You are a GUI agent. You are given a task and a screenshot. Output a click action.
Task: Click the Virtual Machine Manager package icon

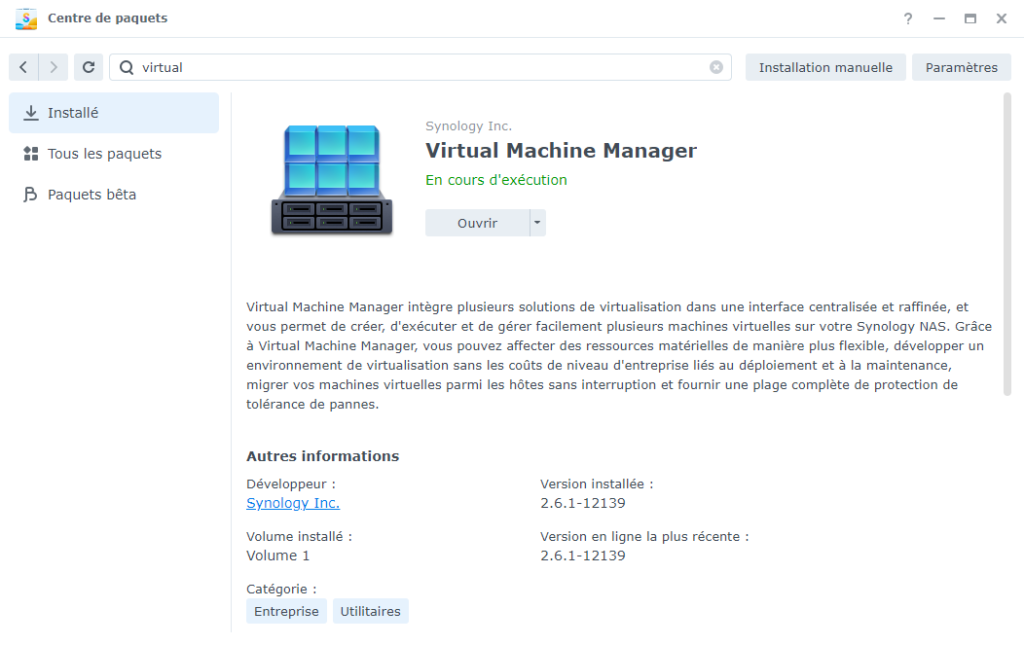(331, 180)
